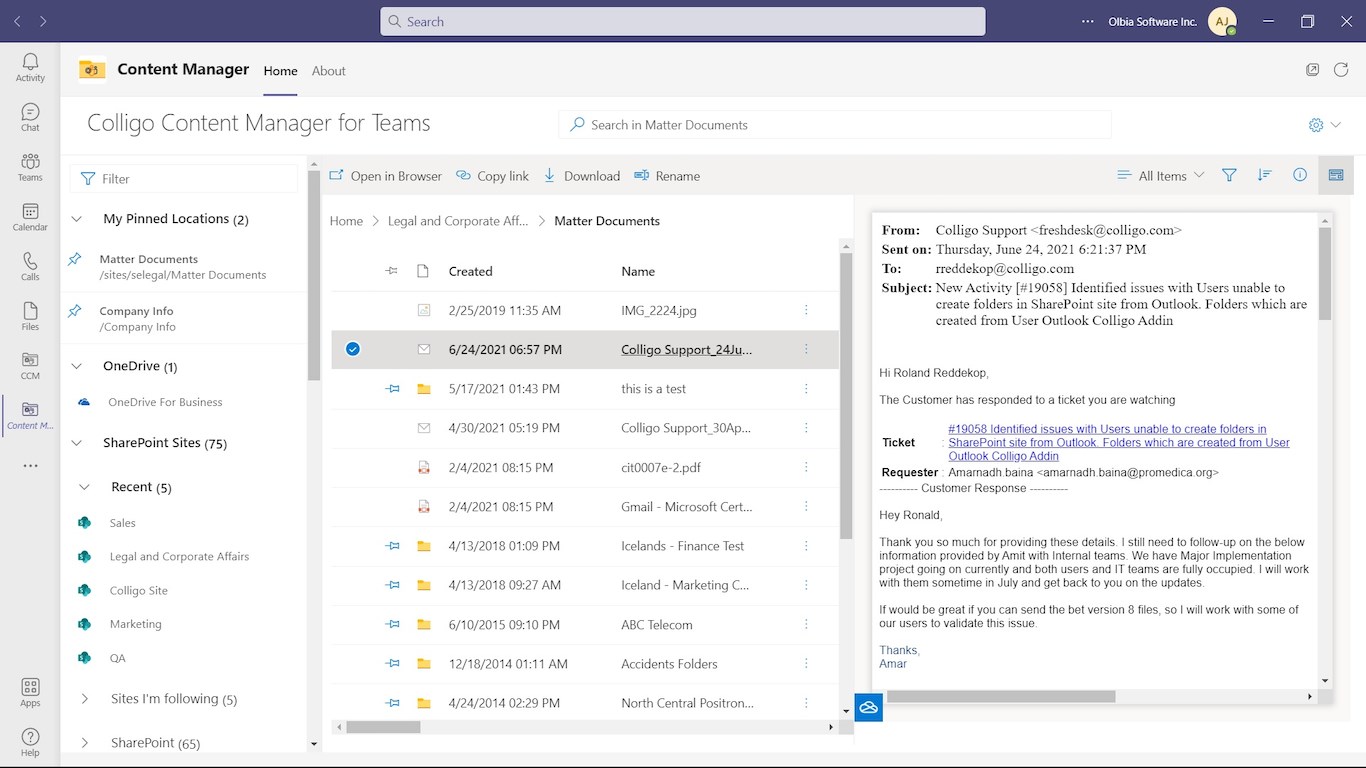Show more apps via the ellipsis icon

pyautogui.click(x=30, y=466)
